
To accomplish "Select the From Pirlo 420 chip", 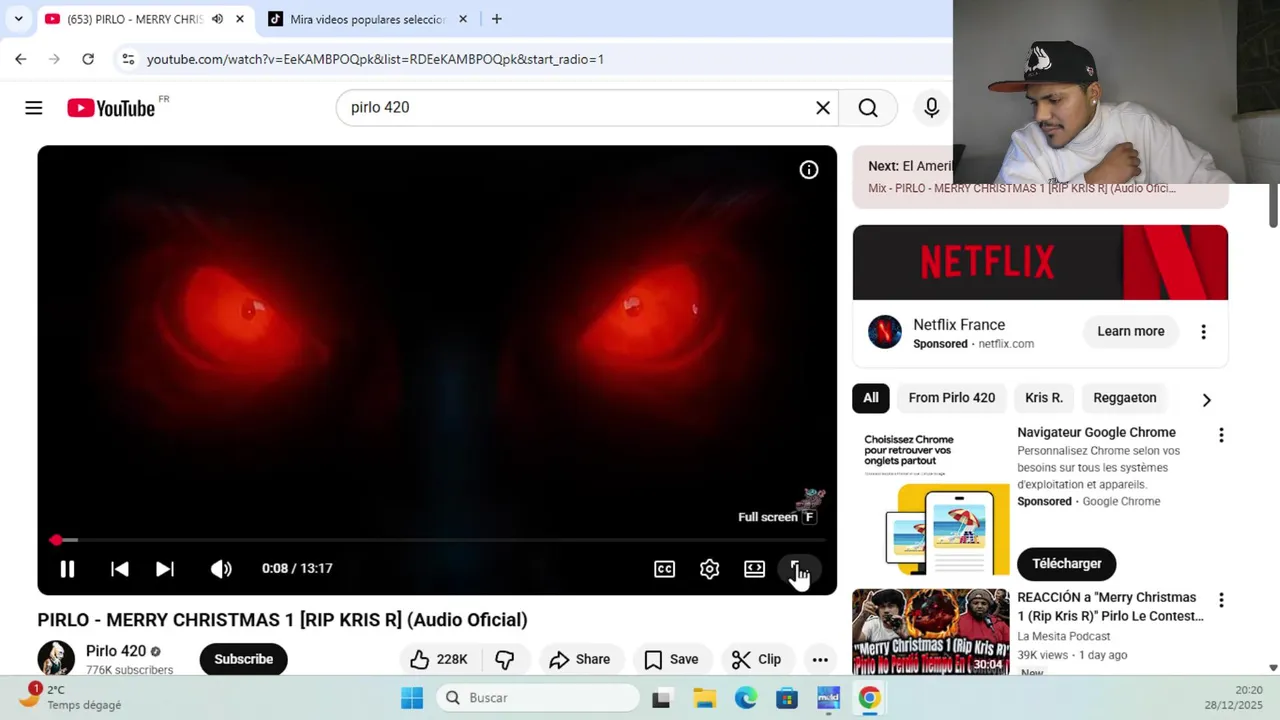I will 952,398.
